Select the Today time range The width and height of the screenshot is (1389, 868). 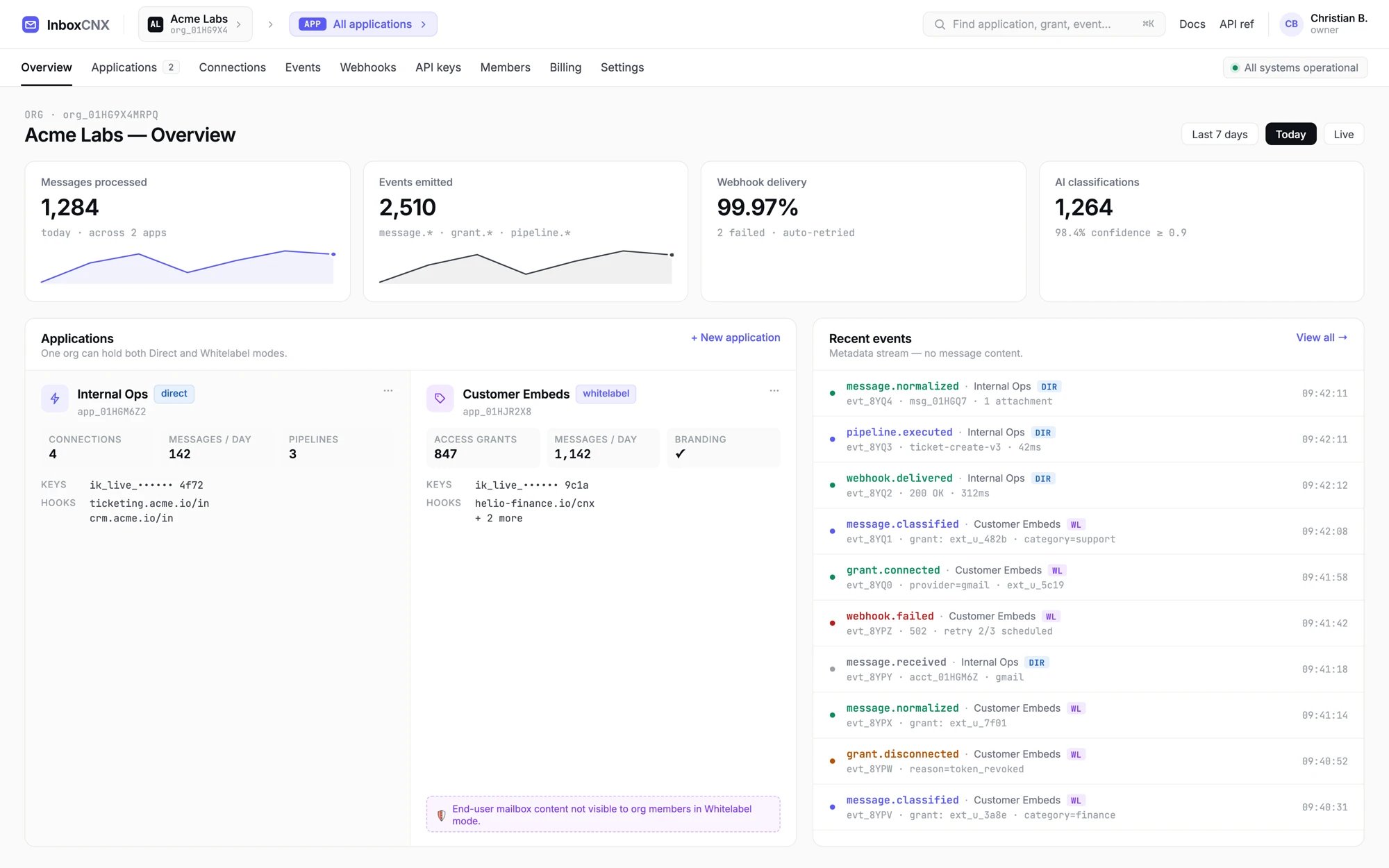point(1290,135)
